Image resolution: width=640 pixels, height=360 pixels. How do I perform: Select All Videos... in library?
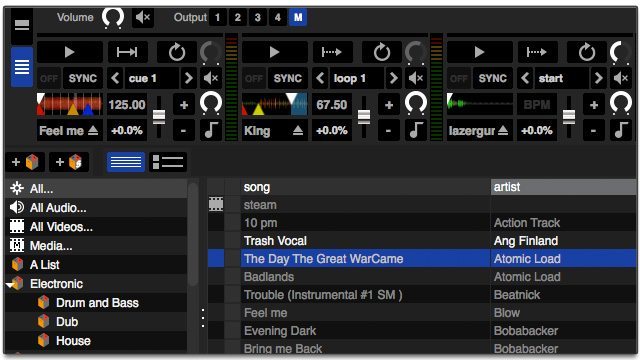point(97,227)
